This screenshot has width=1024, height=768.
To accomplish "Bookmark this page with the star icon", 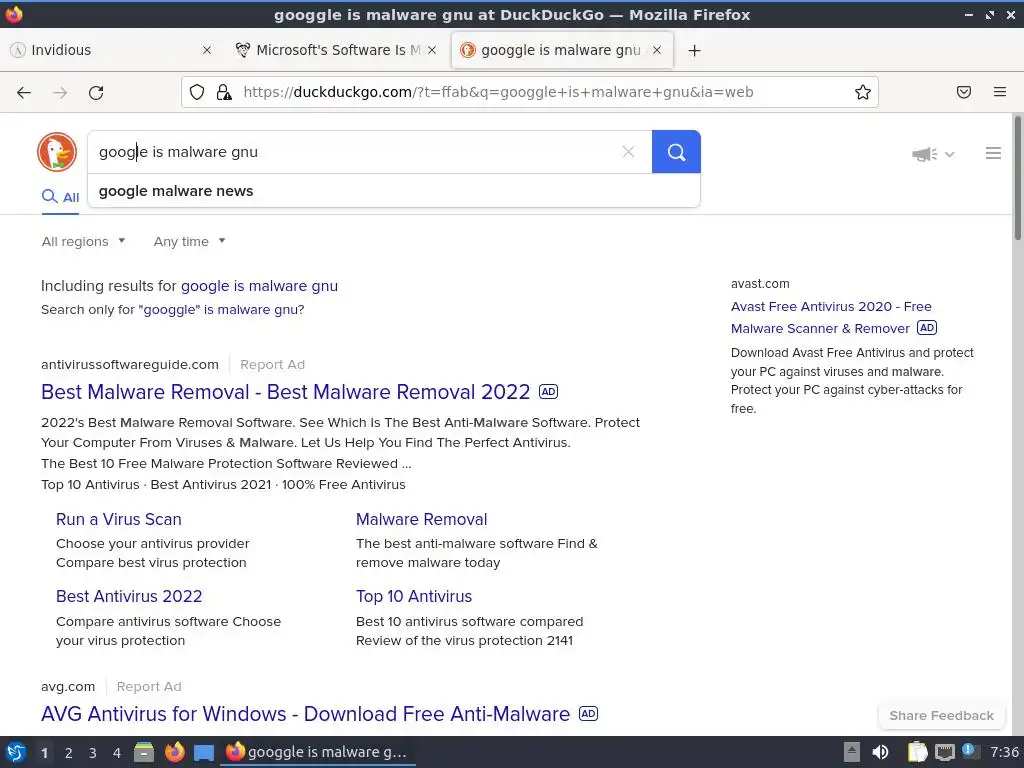I will click(863, 92).
